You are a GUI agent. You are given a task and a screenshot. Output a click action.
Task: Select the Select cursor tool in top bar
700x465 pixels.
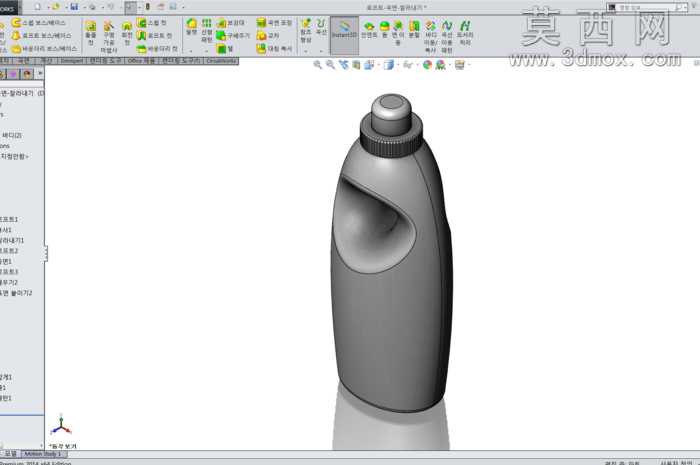click(x=130, y=7)
